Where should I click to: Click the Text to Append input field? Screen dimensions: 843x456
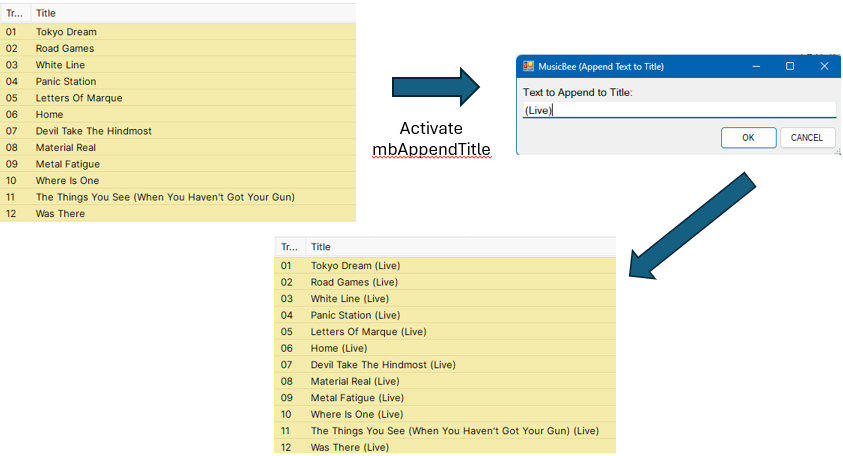pos(680,110)
